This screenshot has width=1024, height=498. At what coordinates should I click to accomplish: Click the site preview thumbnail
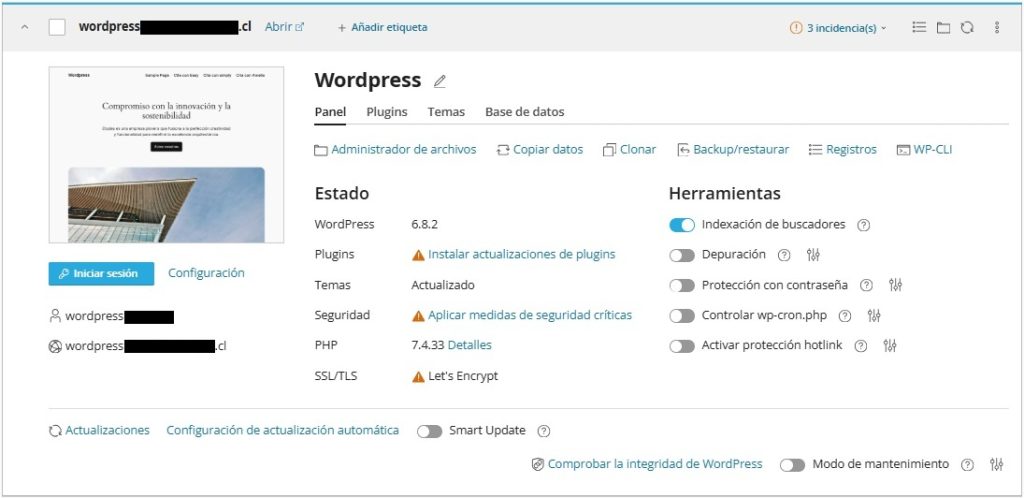167,155
